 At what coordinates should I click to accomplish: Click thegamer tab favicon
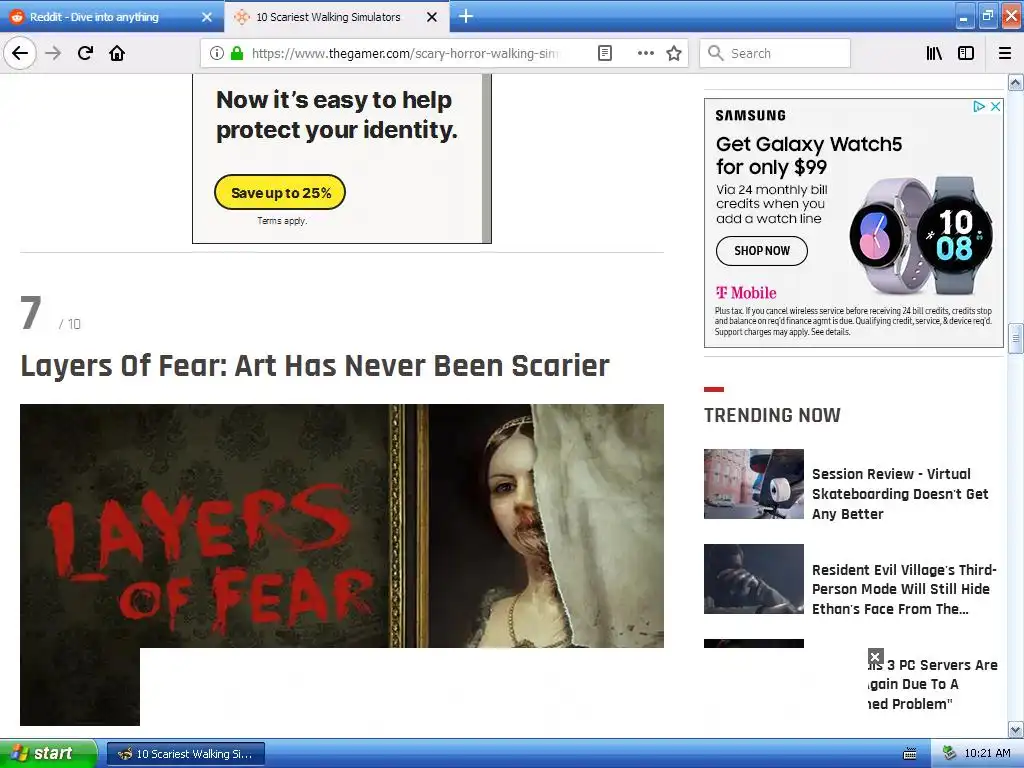click(x=242, y=17)
